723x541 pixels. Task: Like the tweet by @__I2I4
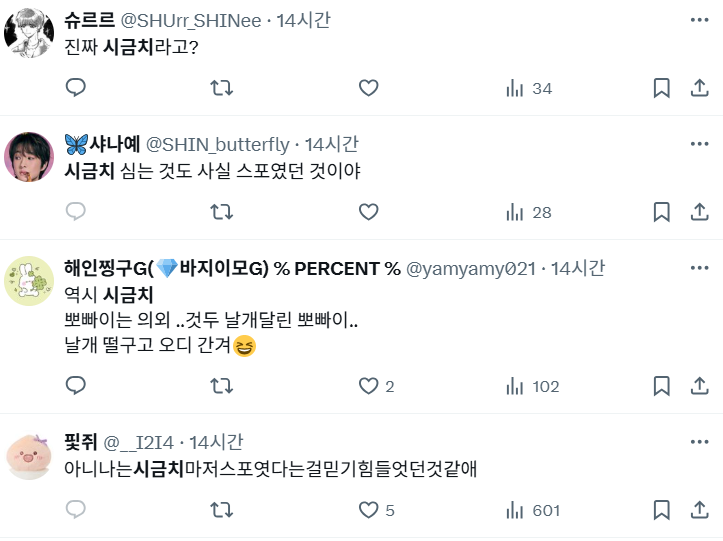(x=368, y=510)
